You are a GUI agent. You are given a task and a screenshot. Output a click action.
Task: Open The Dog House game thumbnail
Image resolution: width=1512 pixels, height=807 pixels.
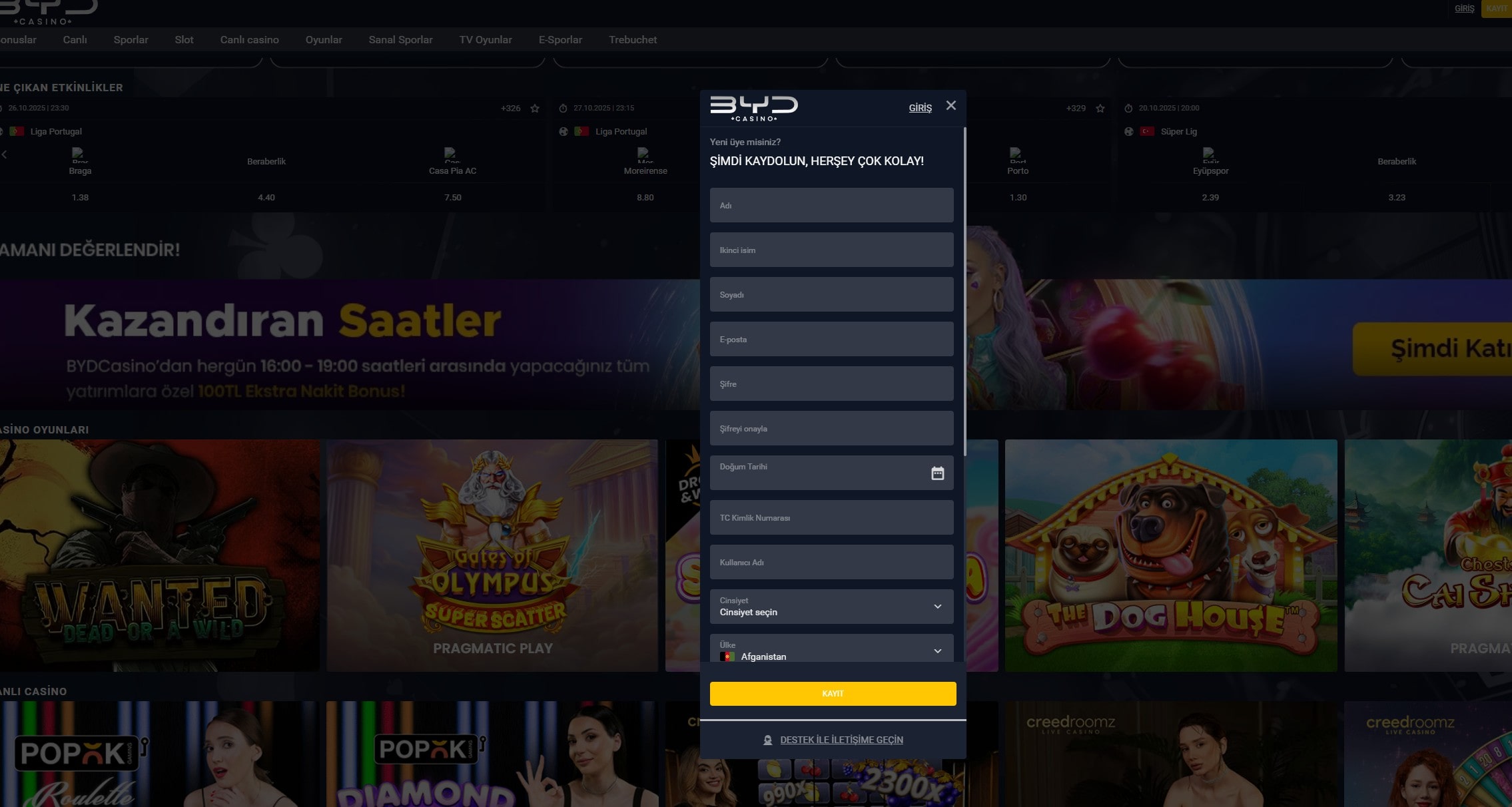(x=1171, y=555)
